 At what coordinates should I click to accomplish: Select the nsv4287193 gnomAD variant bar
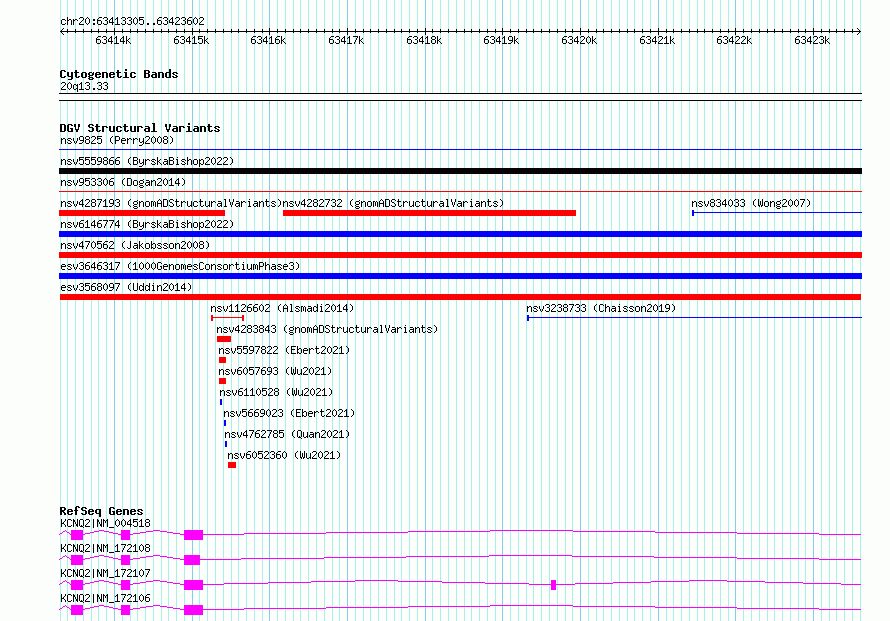tap(169, 213)
